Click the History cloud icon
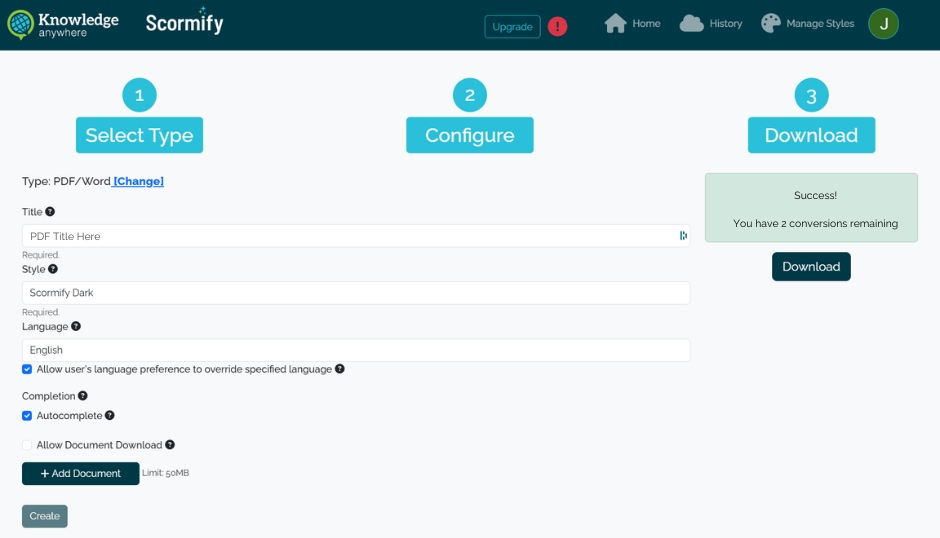The height and width of the screenshot is (538, 940). 691,23
